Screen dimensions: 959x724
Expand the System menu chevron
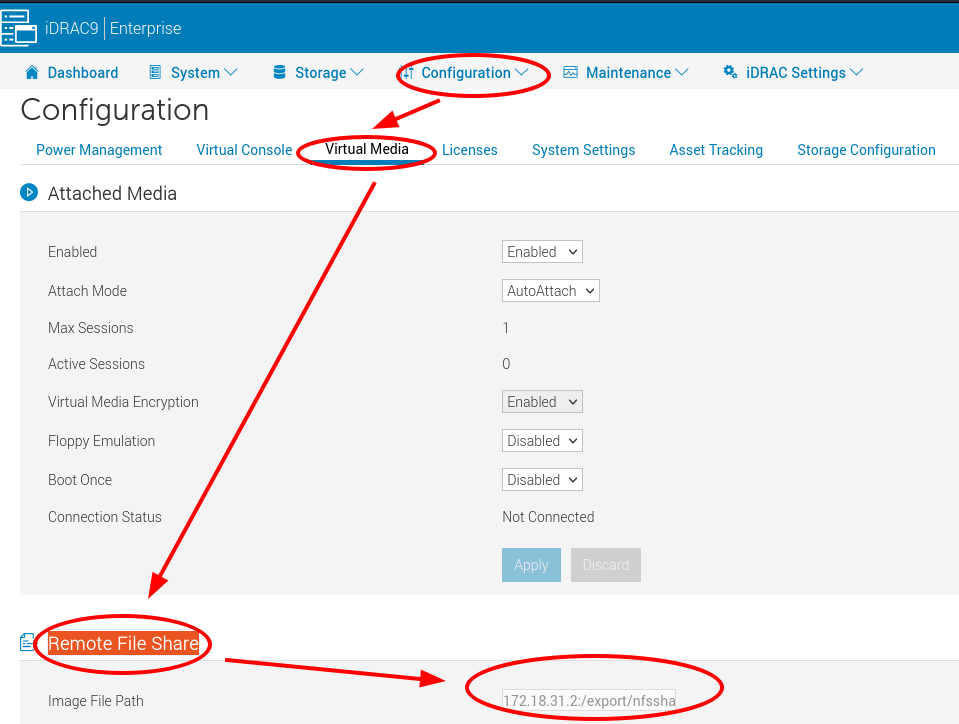click(231, 72)
